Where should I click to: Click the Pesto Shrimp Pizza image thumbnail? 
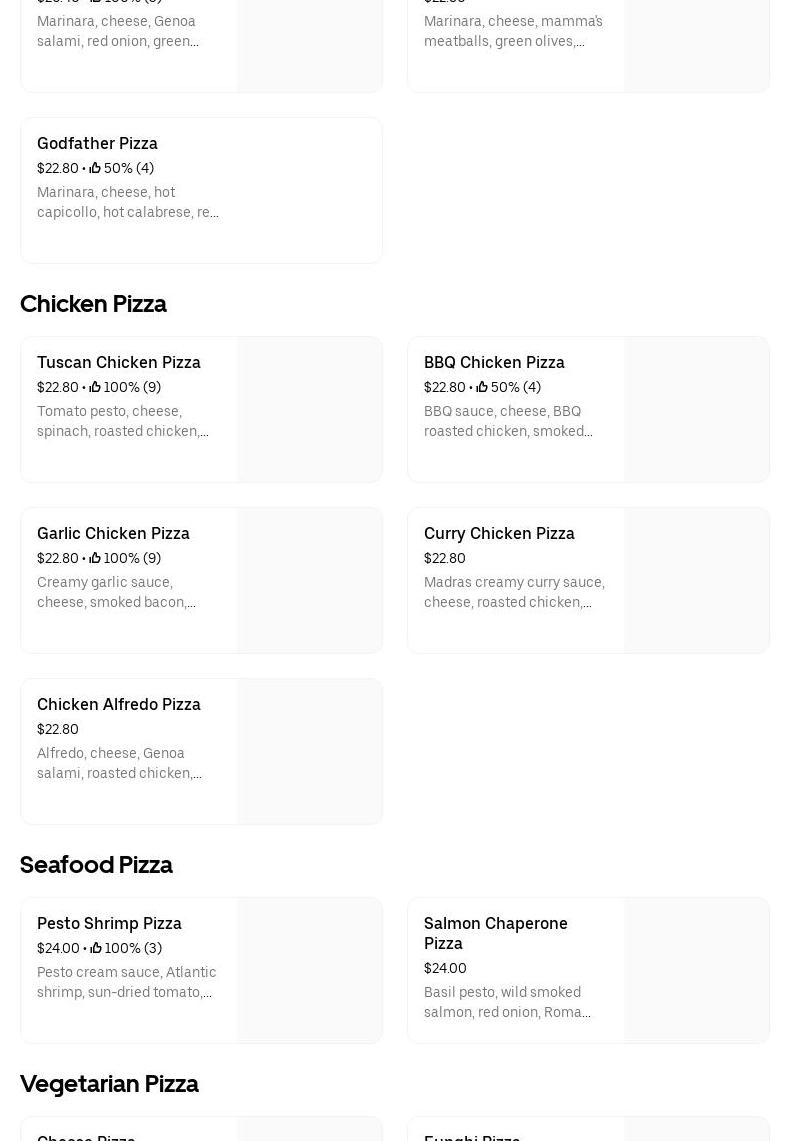[310, 971]
